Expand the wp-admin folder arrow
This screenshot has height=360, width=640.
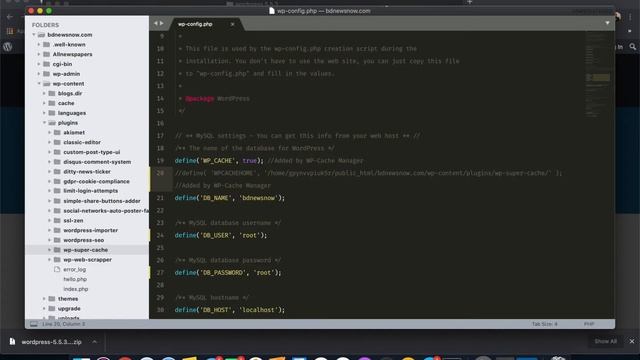click(39, 74)
